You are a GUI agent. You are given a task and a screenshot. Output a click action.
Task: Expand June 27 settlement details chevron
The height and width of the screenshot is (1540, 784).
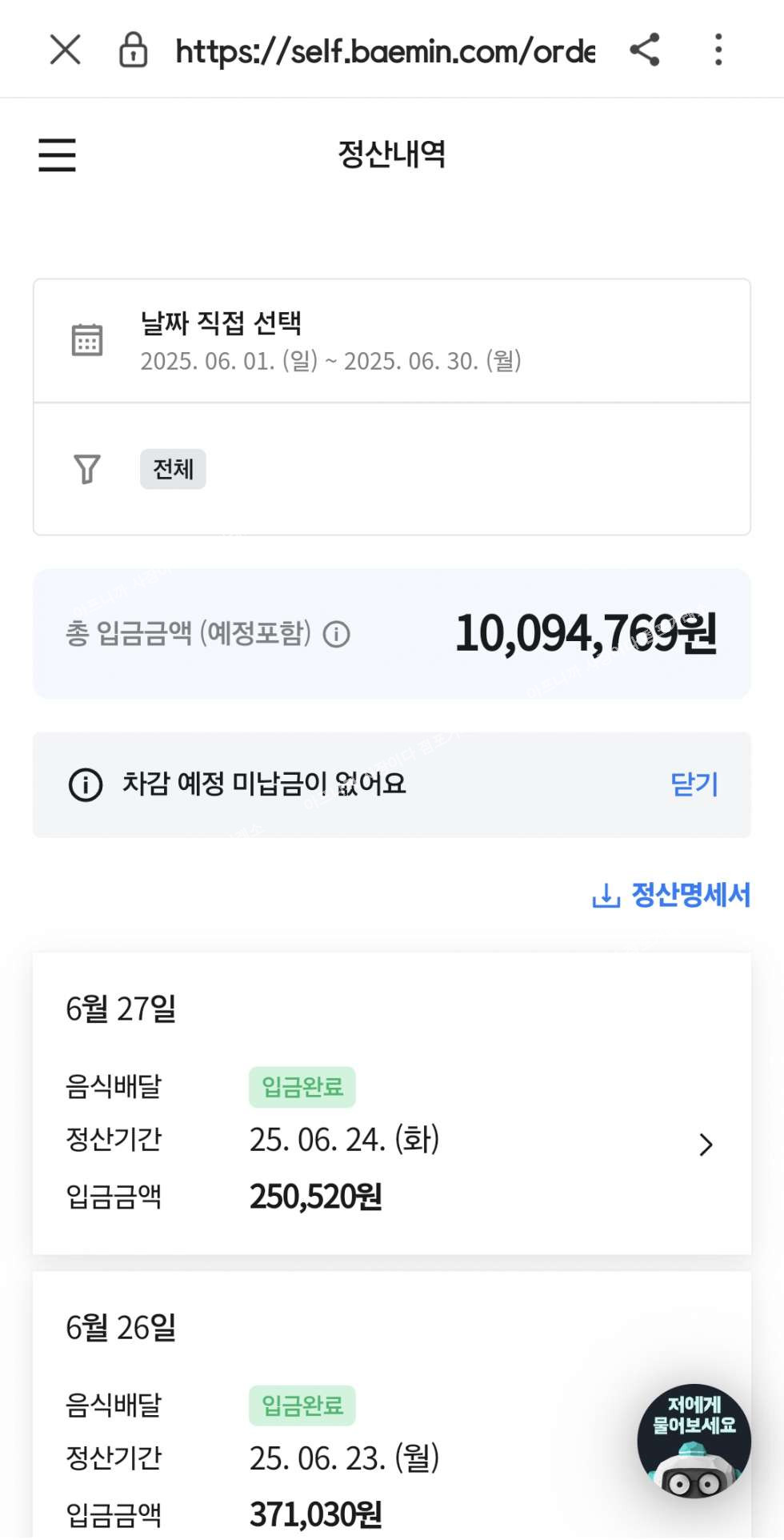[x=706, y=1145]
